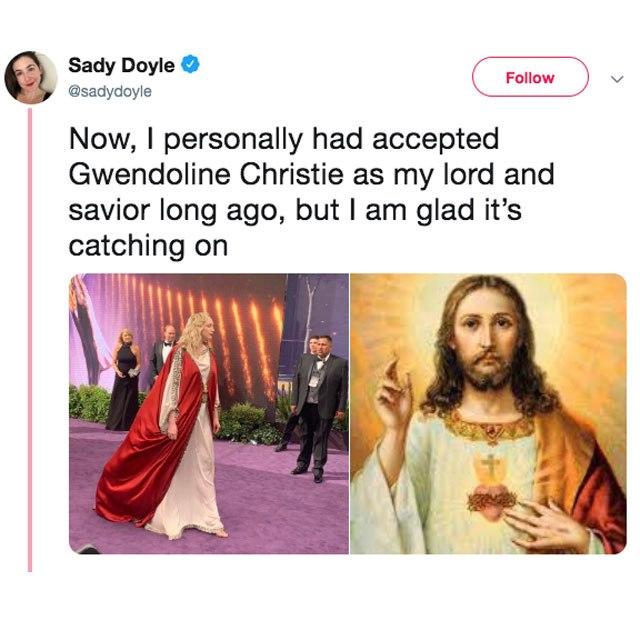The height and width of the screenshot is (640, 640).
Task: Click the raised hand in the painting
Action: coord(394,394)
